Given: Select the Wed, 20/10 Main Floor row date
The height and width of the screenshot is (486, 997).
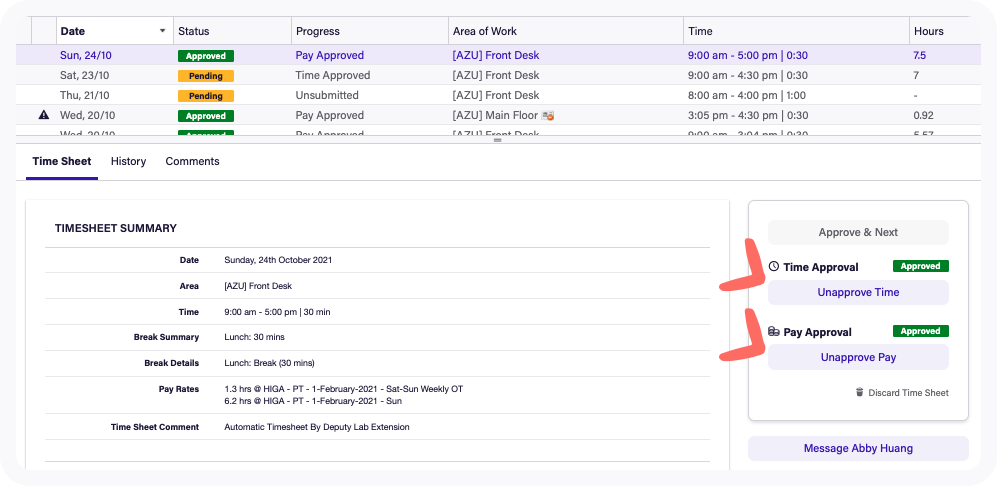Looking at the screenshot, I should 88,115.
